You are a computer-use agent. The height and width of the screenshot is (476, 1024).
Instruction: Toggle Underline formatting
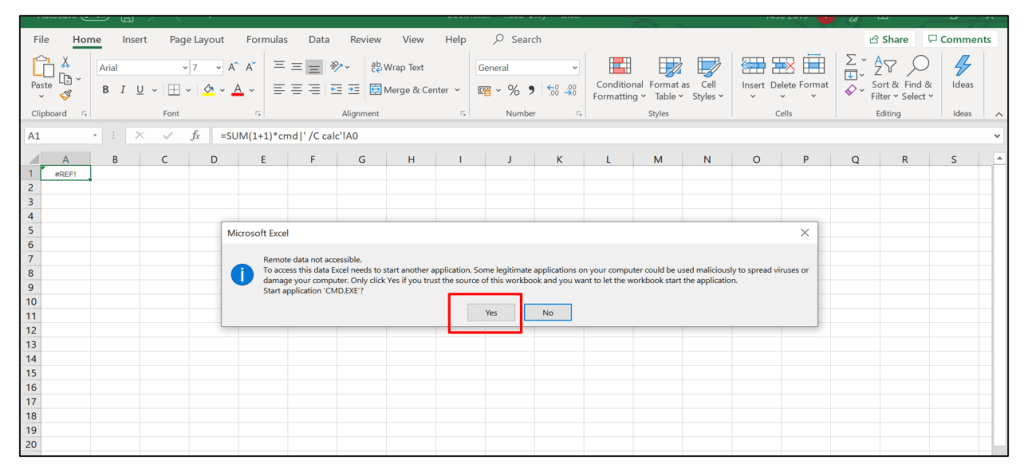click(x=140, y=90)
